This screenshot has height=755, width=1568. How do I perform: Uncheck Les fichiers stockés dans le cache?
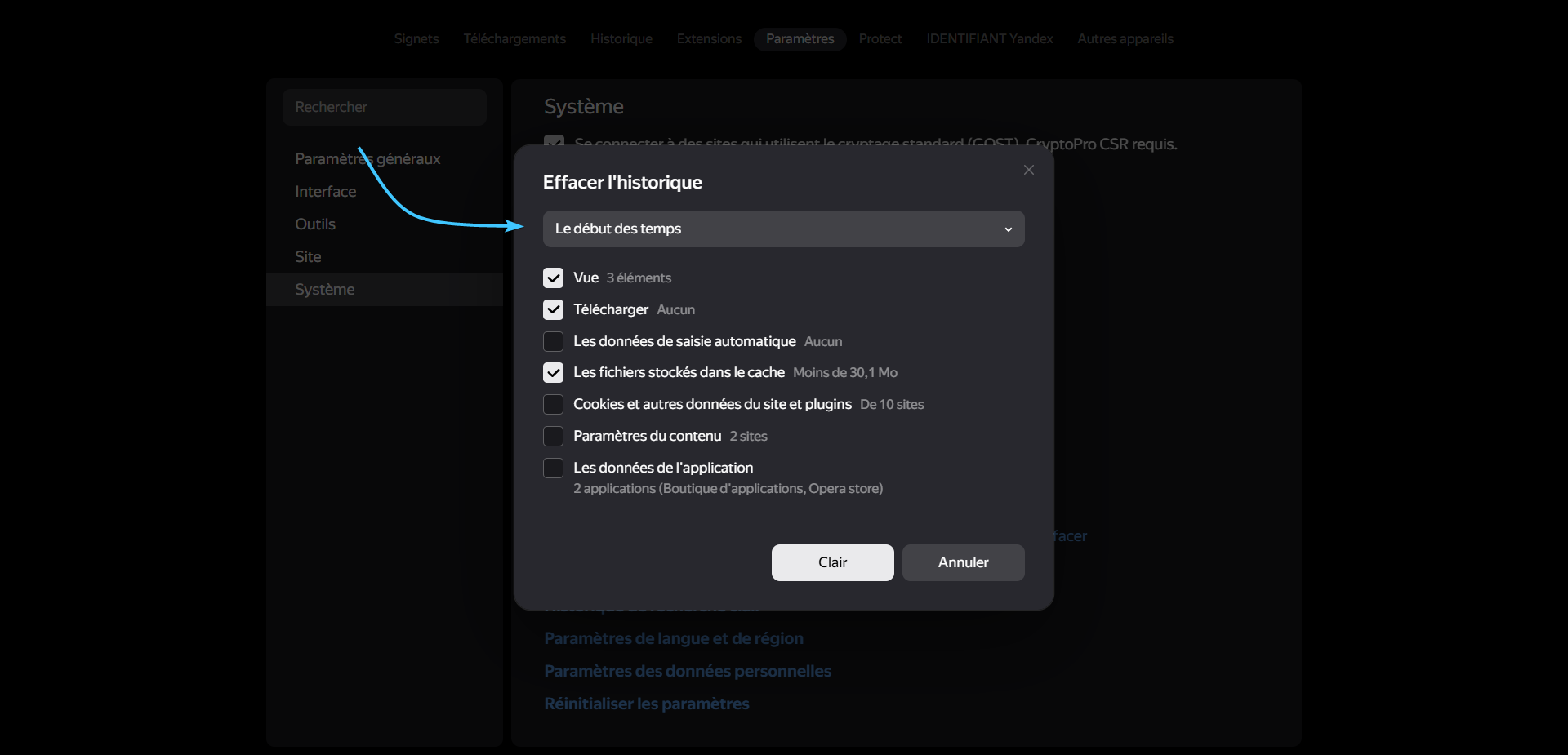pyautogui.click(x=553, y=373)
